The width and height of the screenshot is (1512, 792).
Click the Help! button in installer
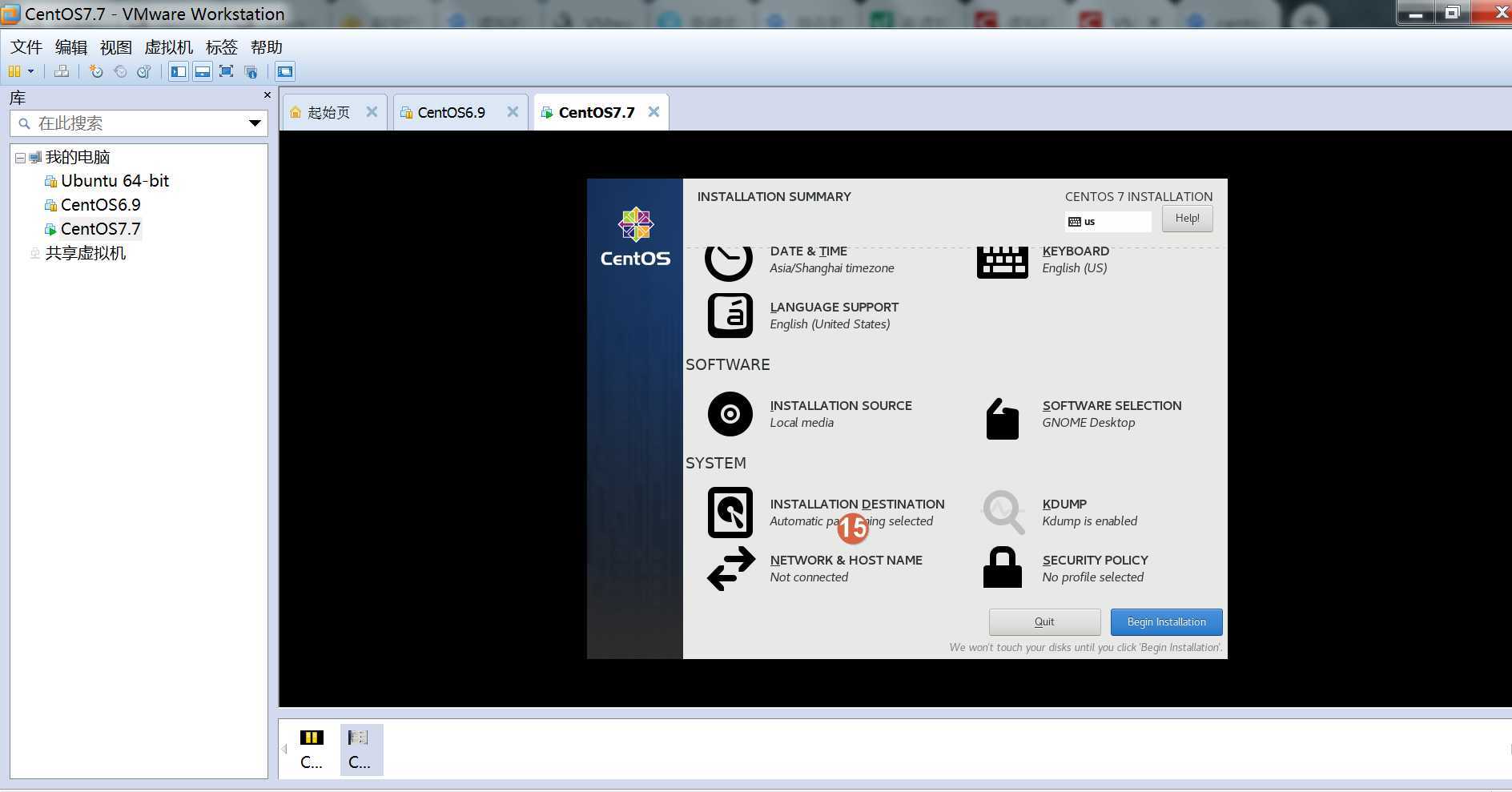click(x=1187, y=219)
